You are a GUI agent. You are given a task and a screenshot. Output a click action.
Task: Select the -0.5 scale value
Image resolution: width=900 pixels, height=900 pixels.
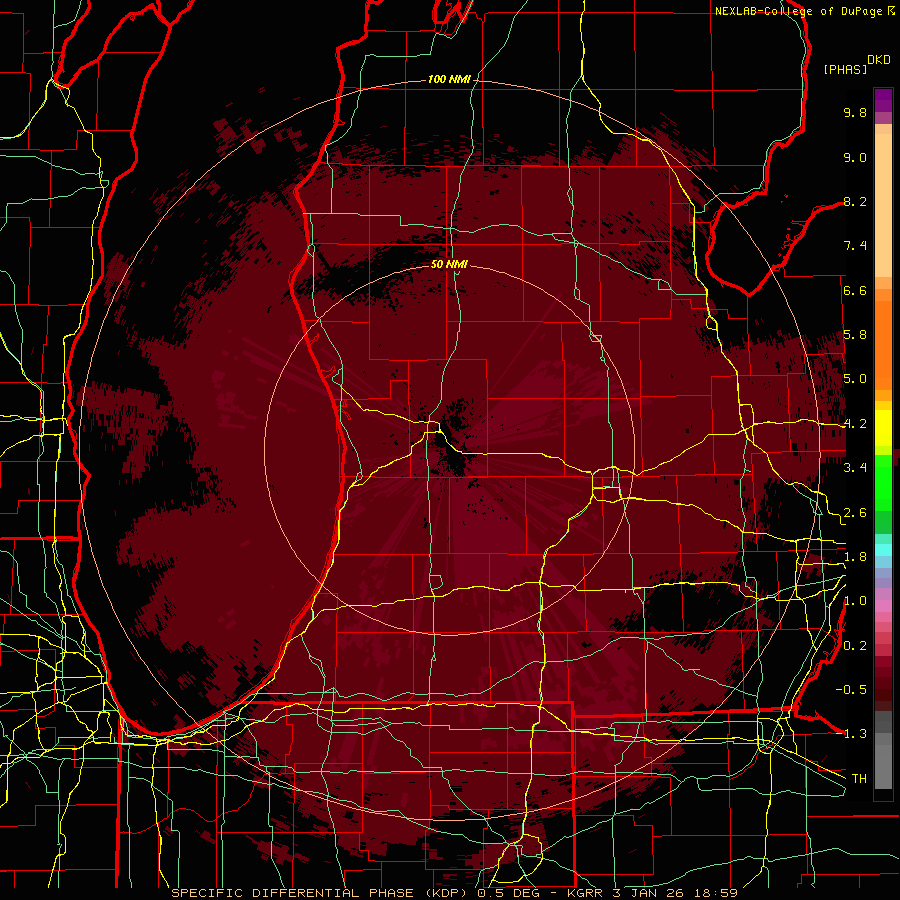point(851,690)
